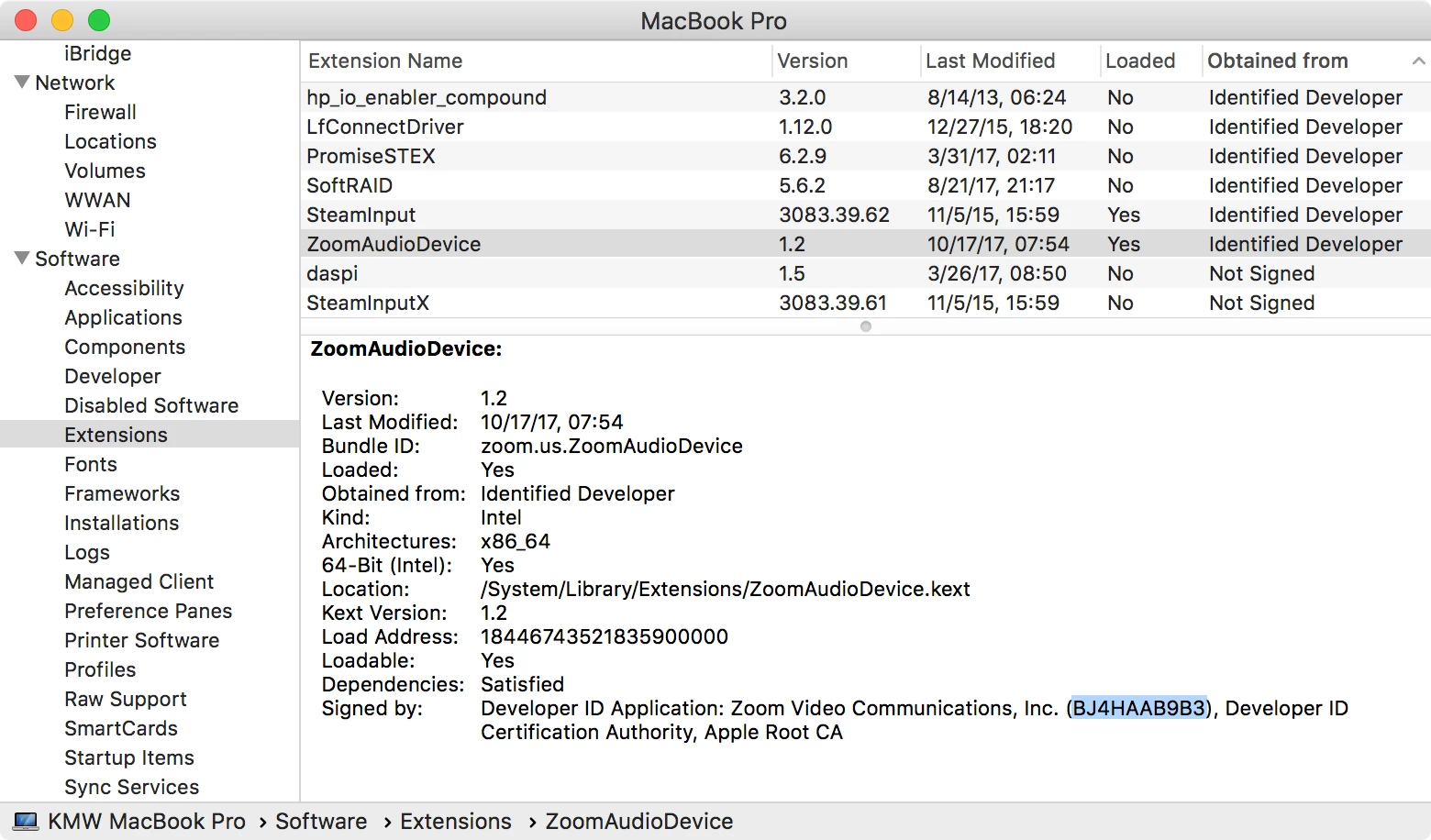Open Startup Items in the sidebar

coord(129,757)
